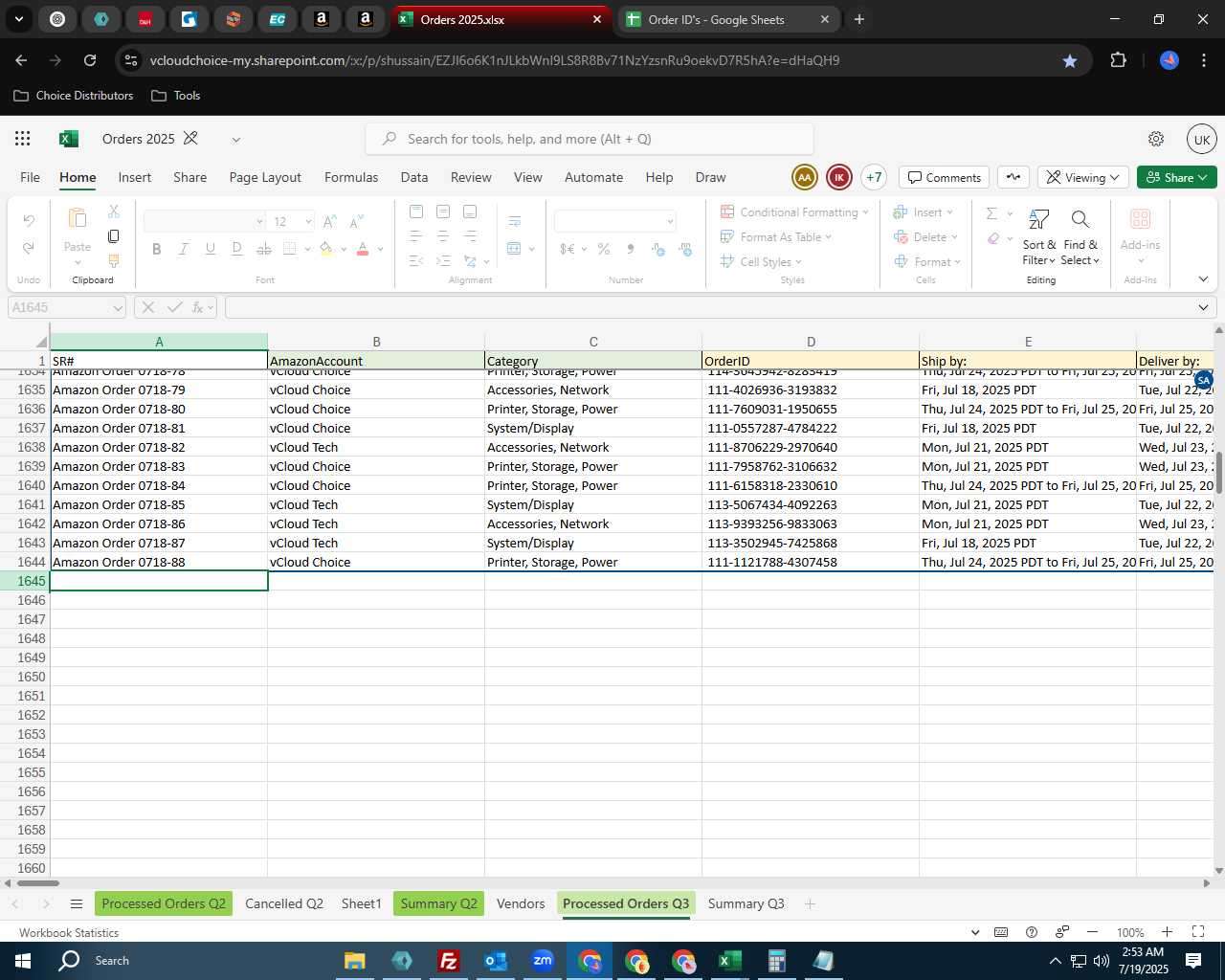The image size is (1225, 980).
Task: Open the Excel settings gear
Action: (1156, 139)
